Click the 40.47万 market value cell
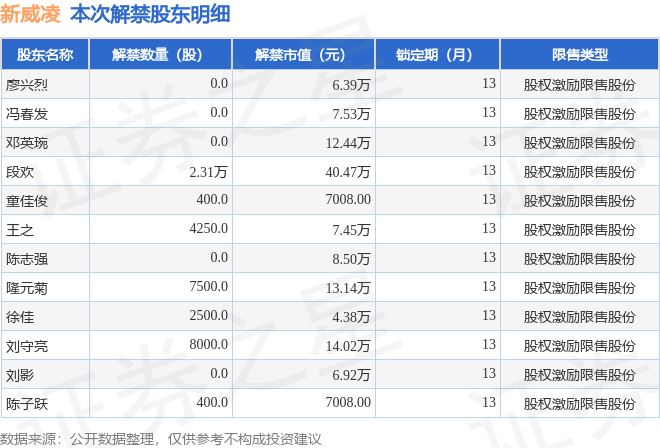 (x=348, y=172)
